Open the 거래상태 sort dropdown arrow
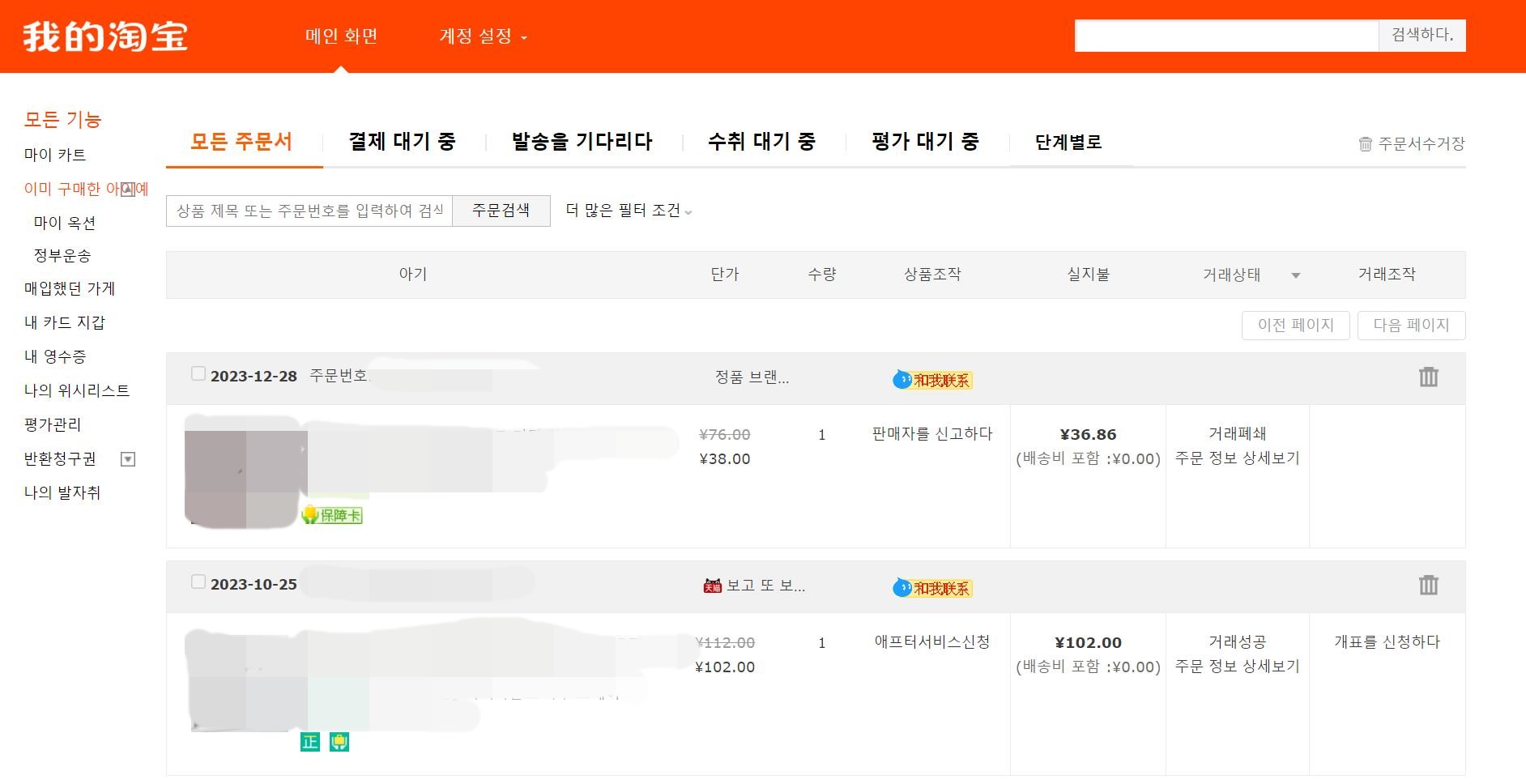This screenshot has width=1526, height=784. (1296, 275)
